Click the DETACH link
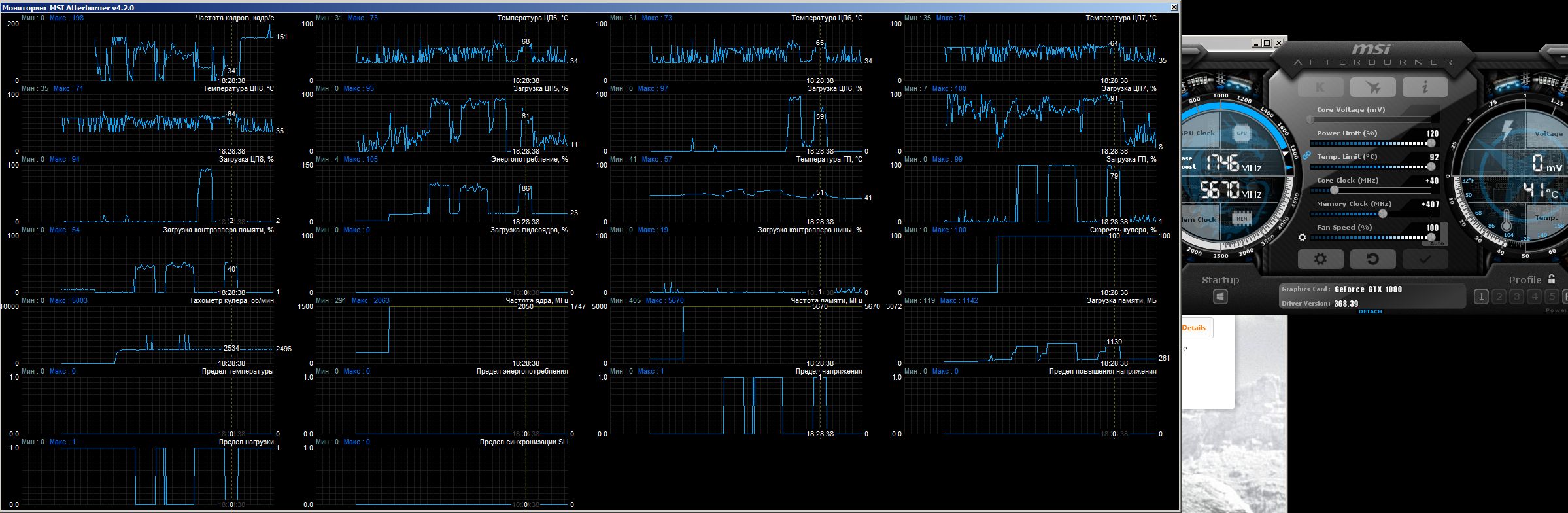The image size is (1568, 513). click(1370, 311)
